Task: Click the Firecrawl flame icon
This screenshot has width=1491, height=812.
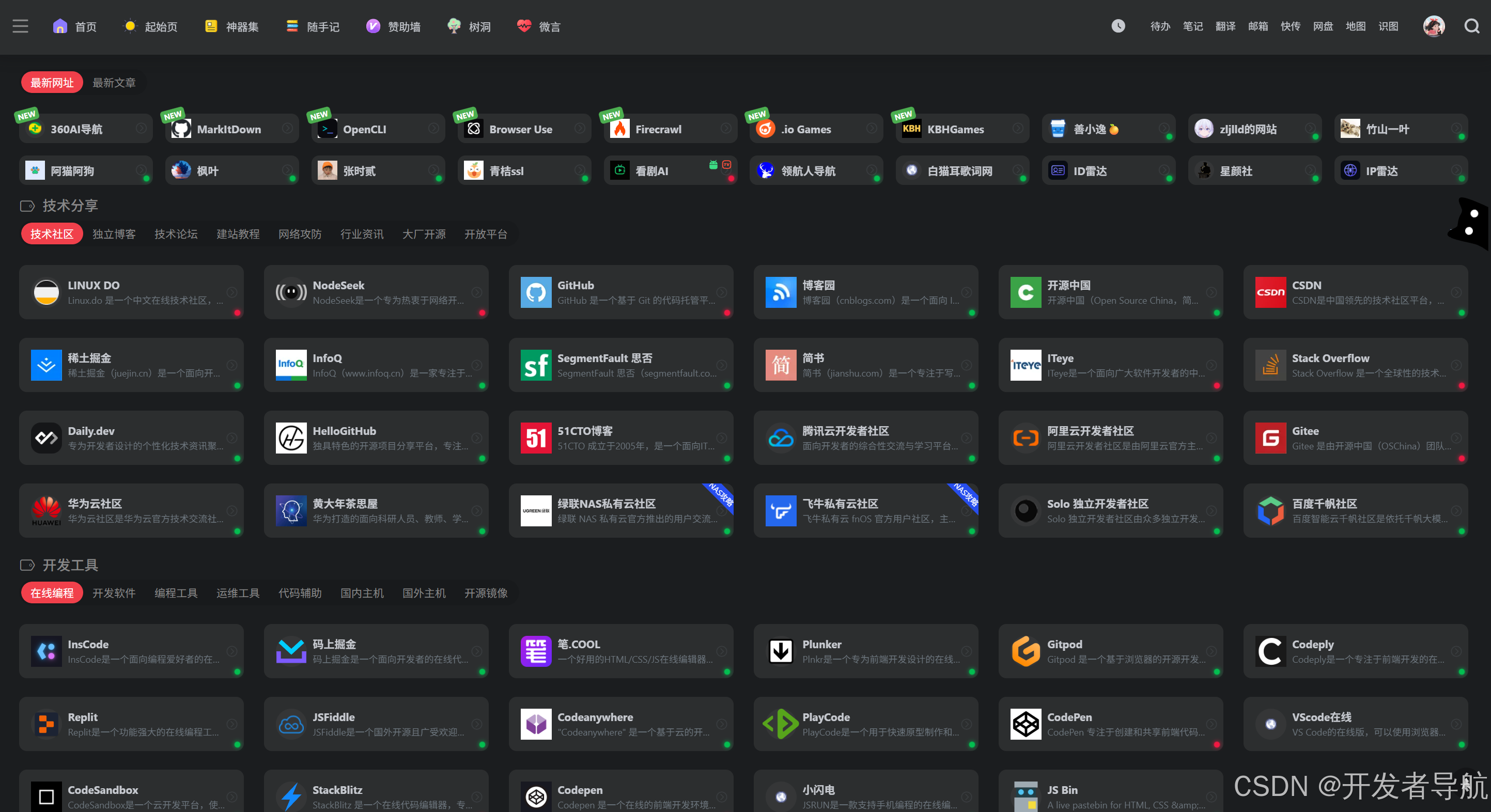Action: tap(620, 129)
